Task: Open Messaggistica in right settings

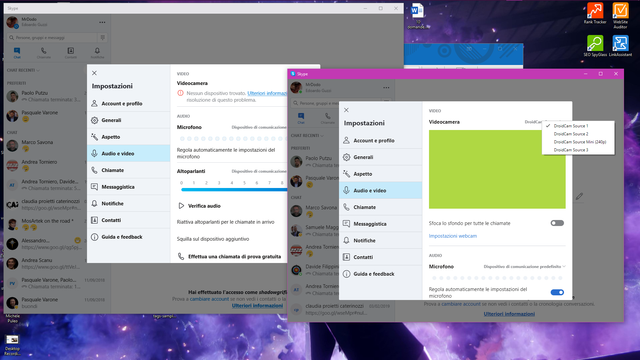Action: 380,224
